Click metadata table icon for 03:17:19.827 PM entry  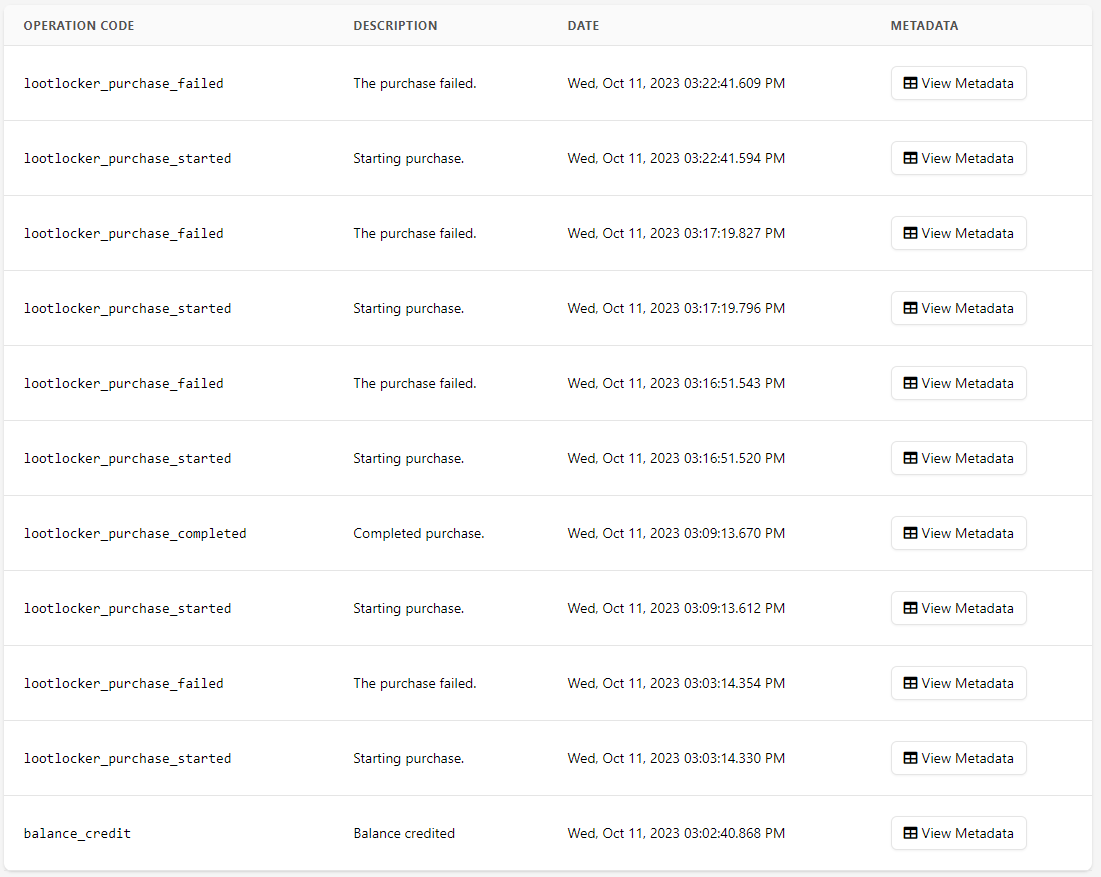[x=910, y=233]
